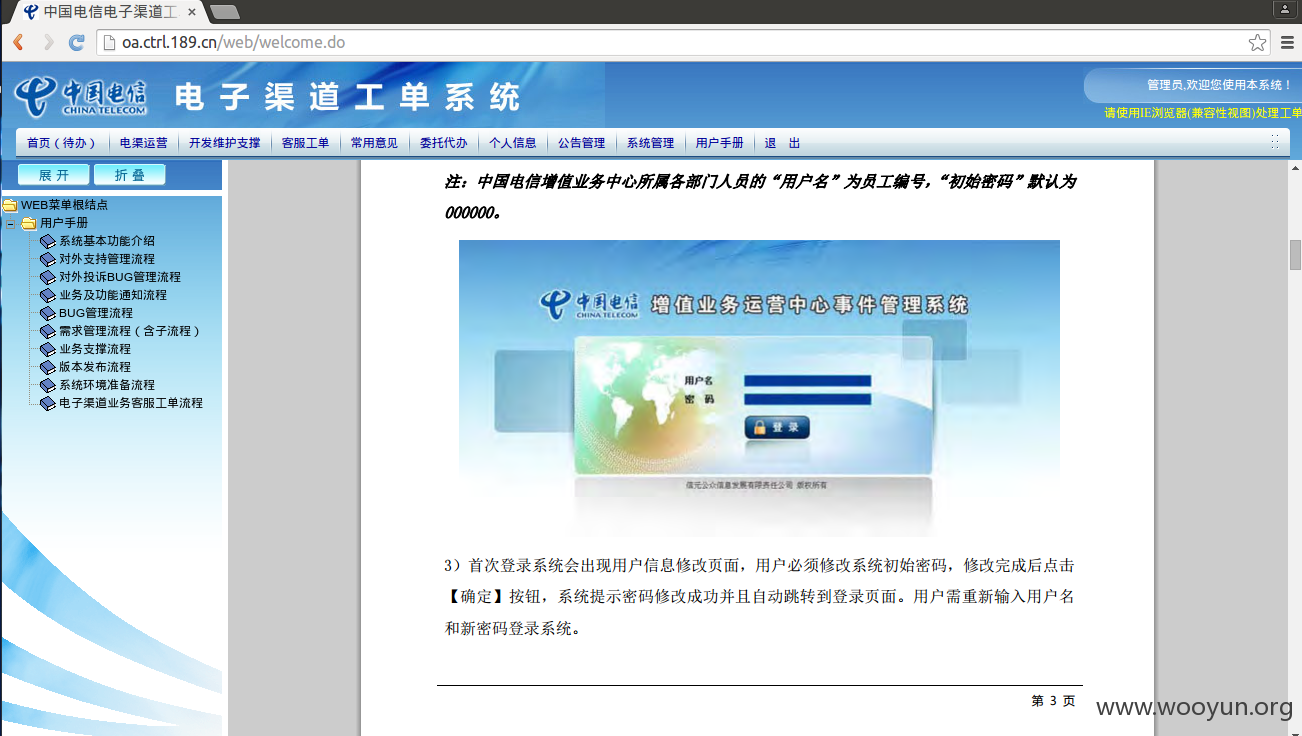Open 系统基本功能介绍 tree item
The width and height of the screenshot is (1302, 736).
point(107,241)
